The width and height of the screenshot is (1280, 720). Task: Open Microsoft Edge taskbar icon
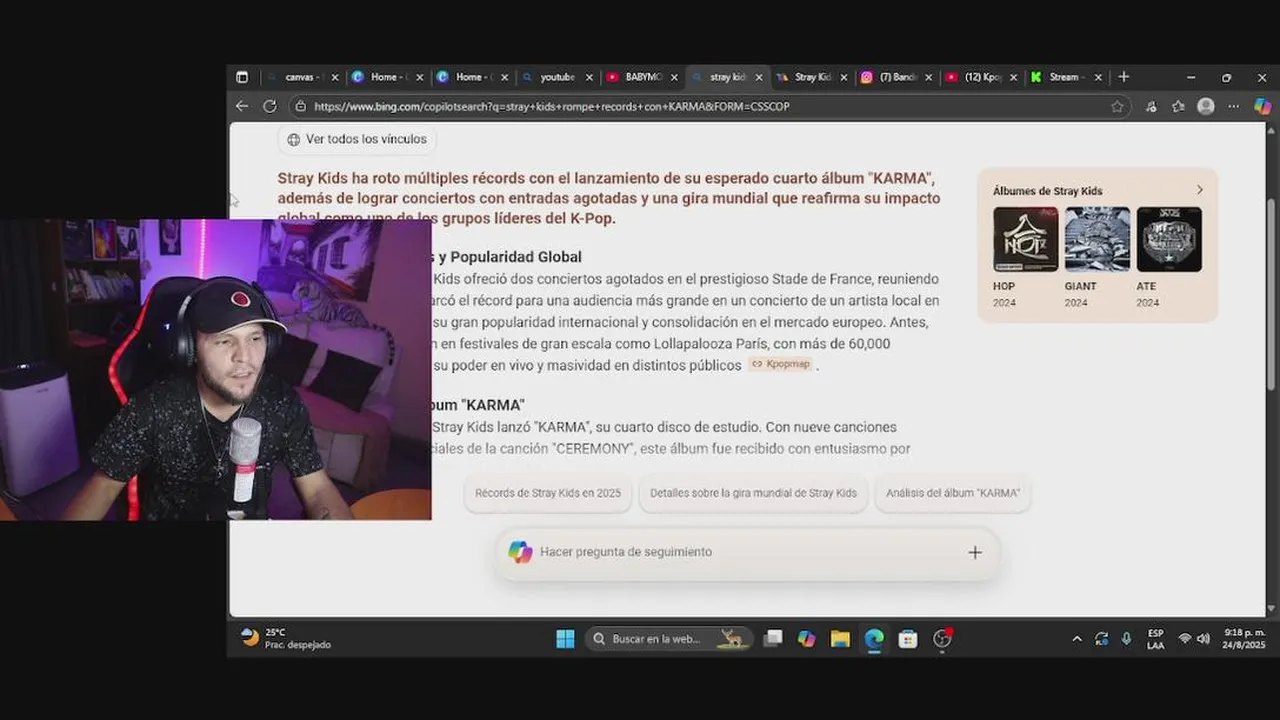874,638
